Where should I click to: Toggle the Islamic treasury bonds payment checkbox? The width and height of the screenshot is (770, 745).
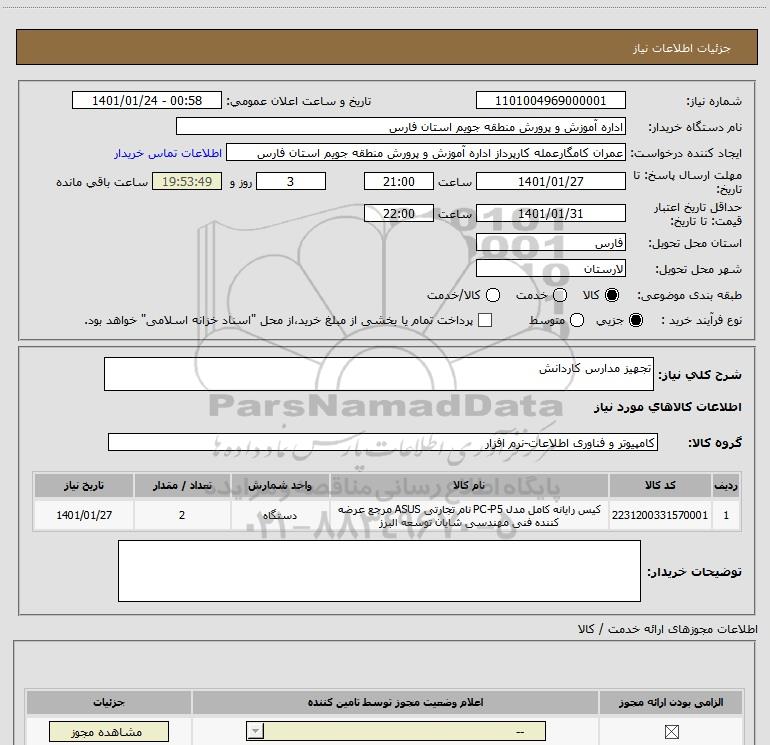coord(485,320)
